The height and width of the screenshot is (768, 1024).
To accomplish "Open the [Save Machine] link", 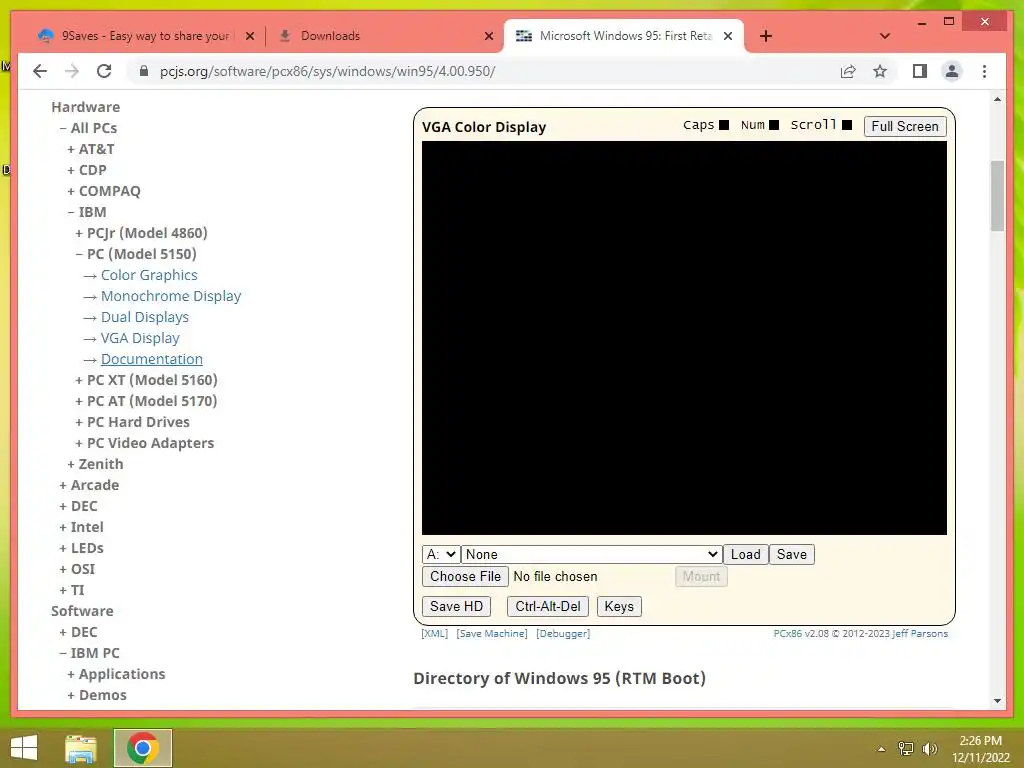I will pos(492,633).
